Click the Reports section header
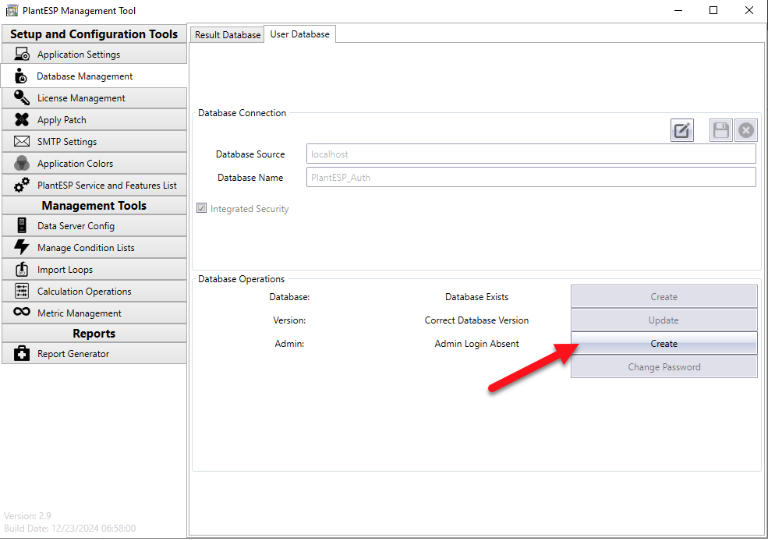 (94, 333)
